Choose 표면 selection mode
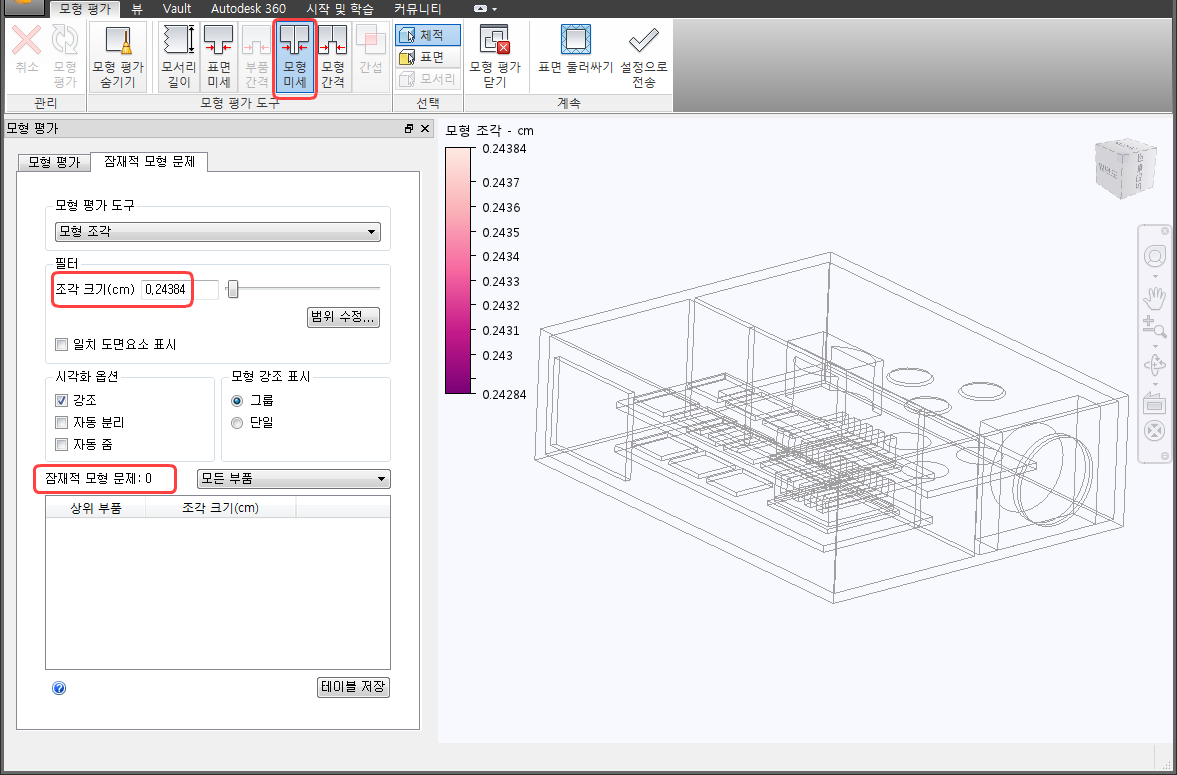The image size is (1177, 775). coord(428,57)
